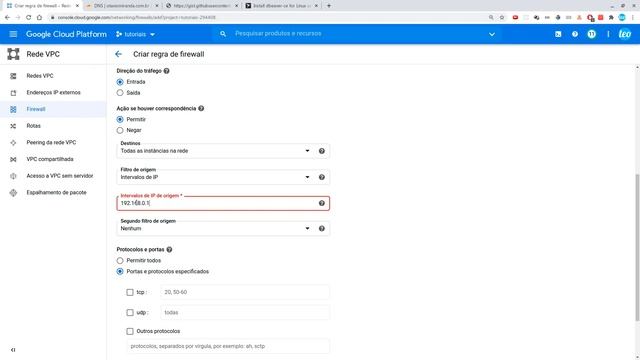Open the three-dot settings menu in header
640x360 pixels.
coord(608,34)
